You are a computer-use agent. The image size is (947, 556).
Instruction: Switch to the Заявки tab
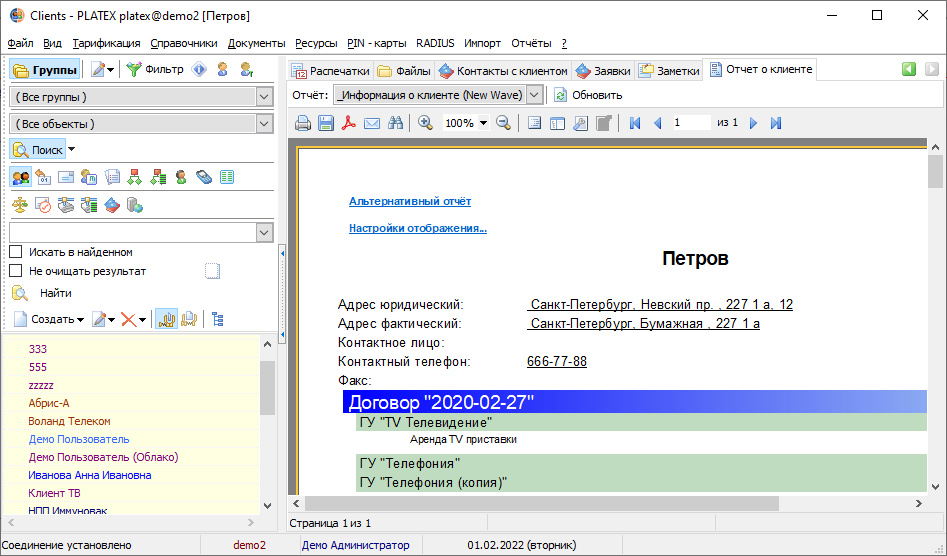(x=603, y=71)
